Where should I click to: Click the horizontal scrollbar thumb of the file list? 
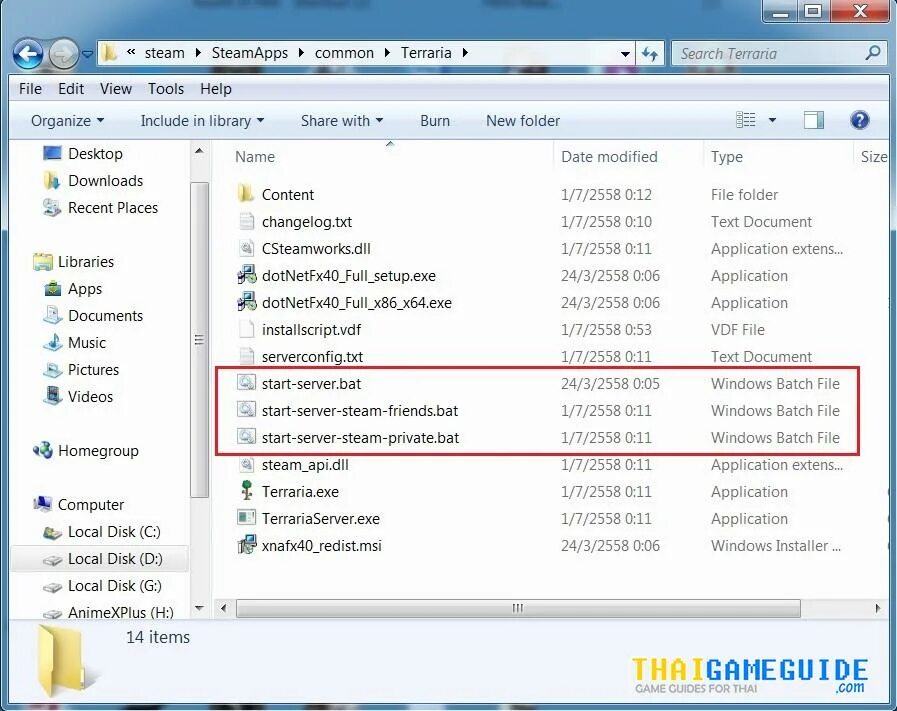[x=518, y=608]
